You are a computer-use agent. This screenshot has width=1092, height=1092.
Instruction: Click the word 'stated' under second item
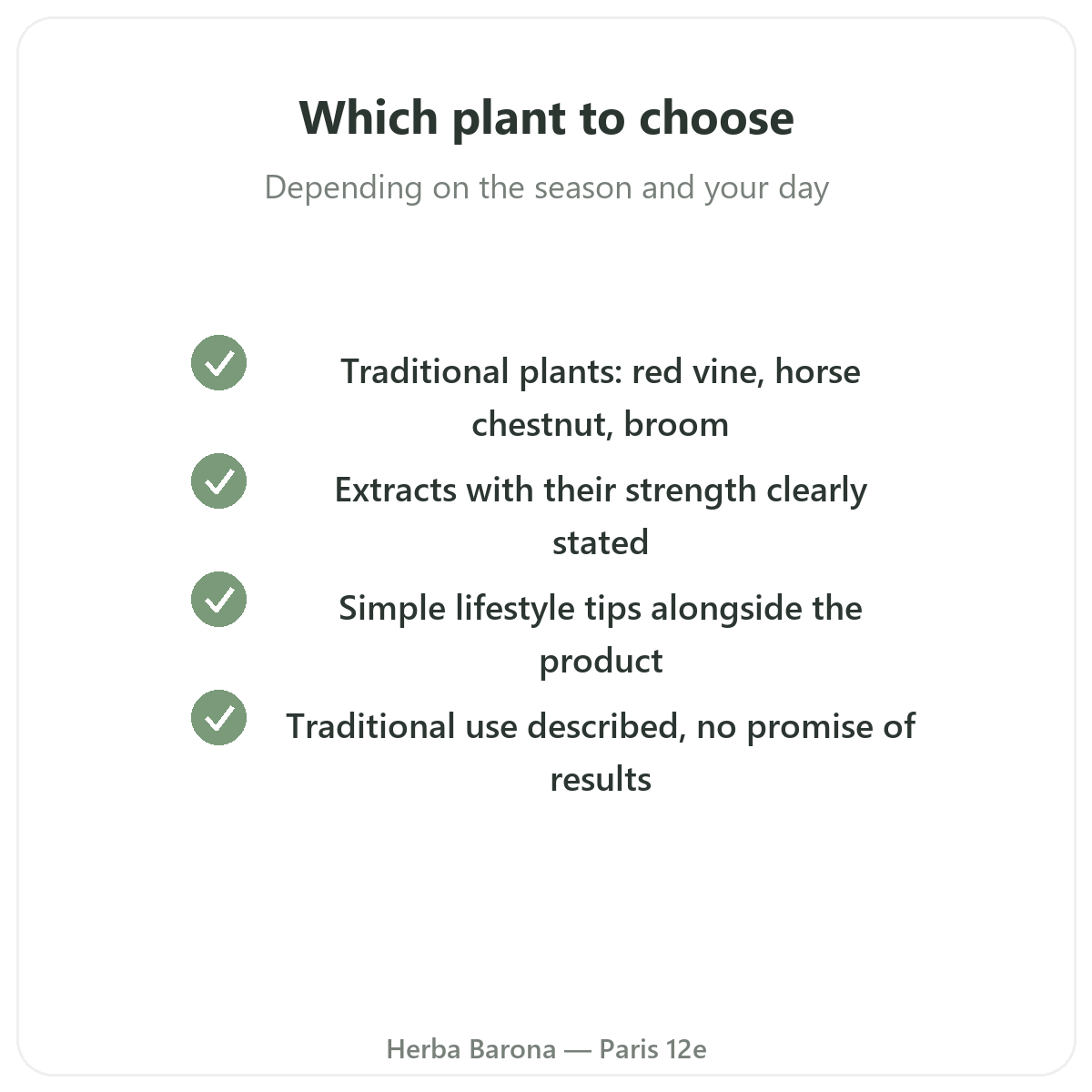tap(601, 542)
